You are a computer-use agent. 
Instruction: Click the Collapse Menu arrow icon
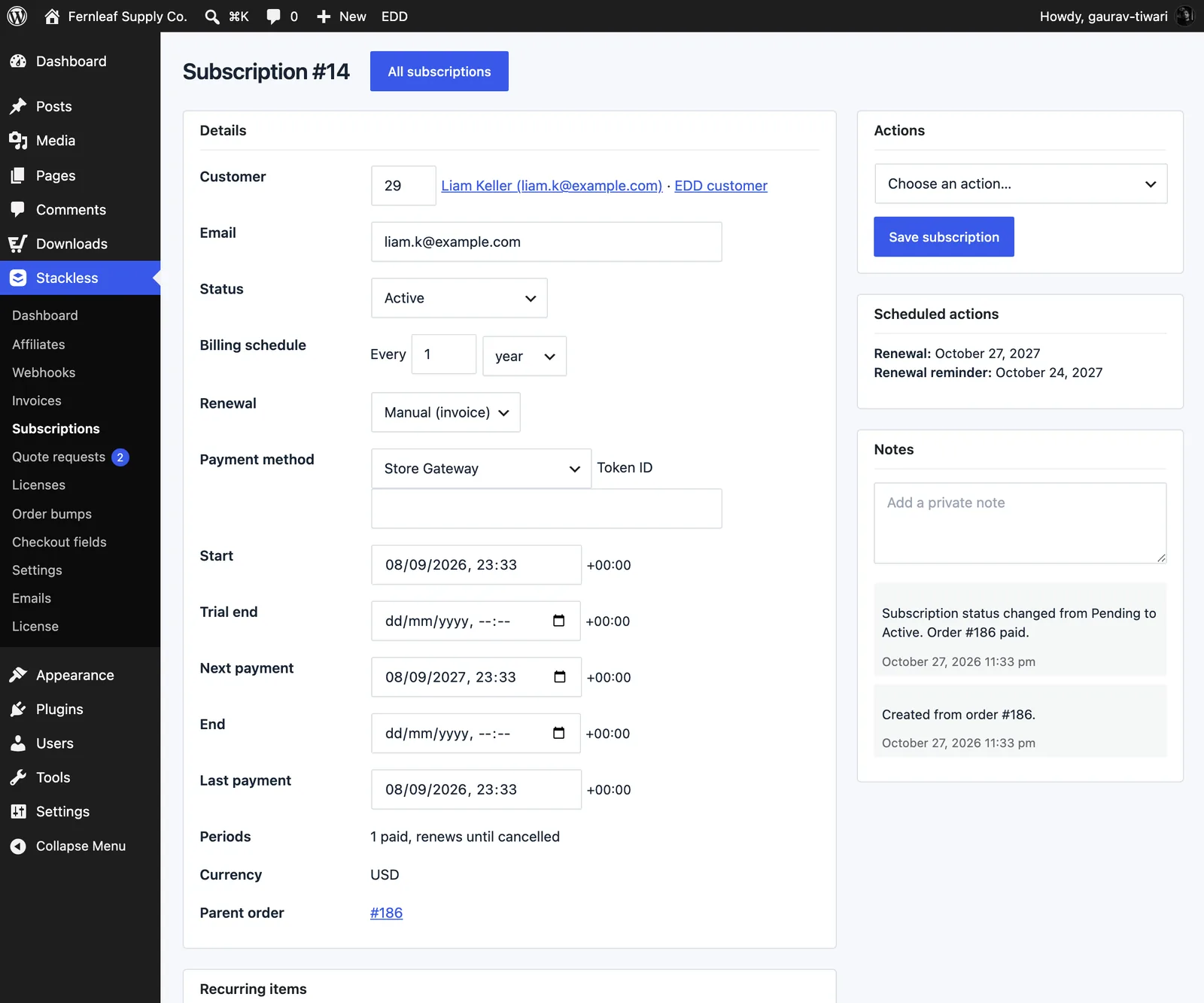(x=18, y=846)
